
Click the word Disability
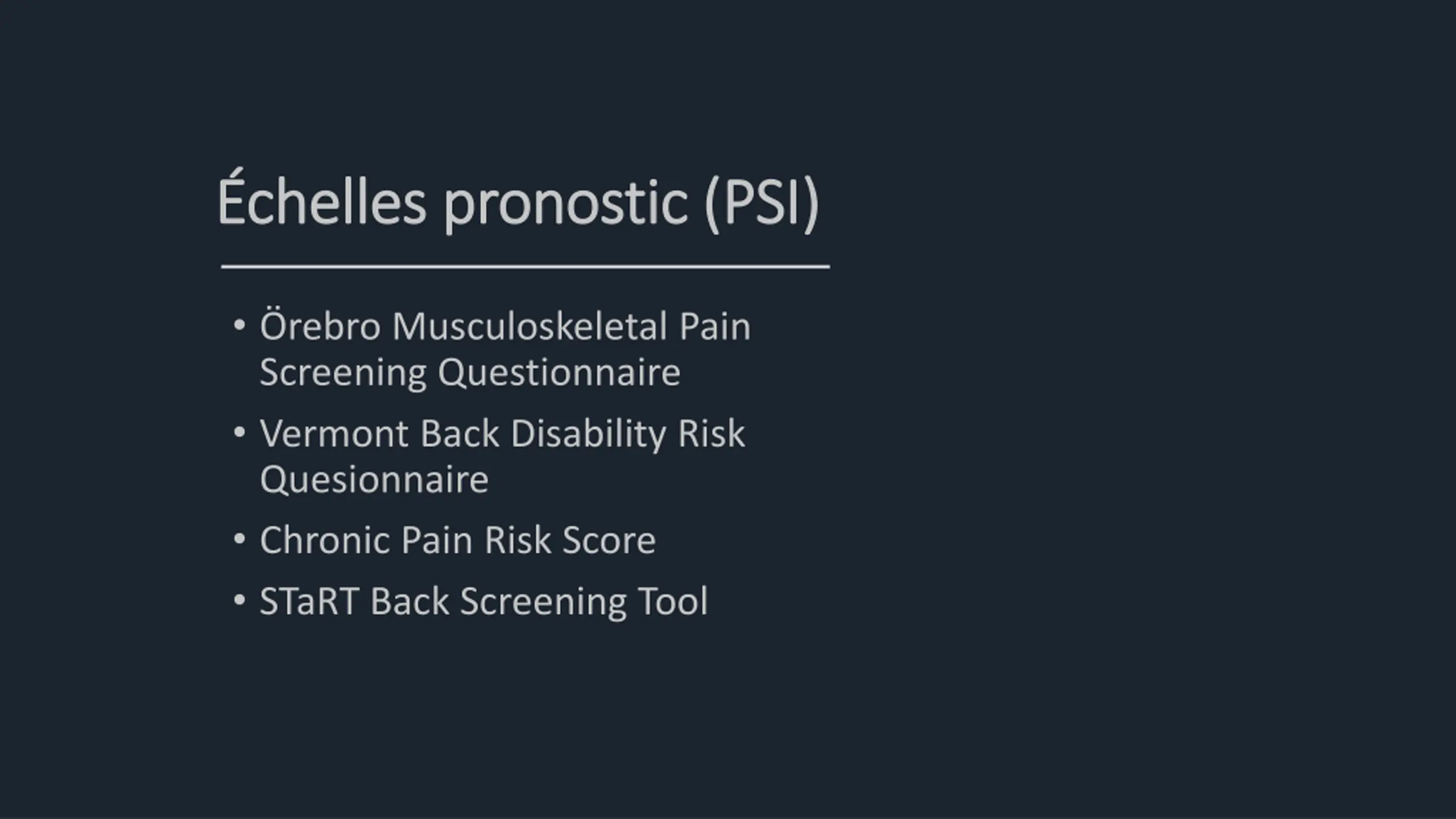588,435
